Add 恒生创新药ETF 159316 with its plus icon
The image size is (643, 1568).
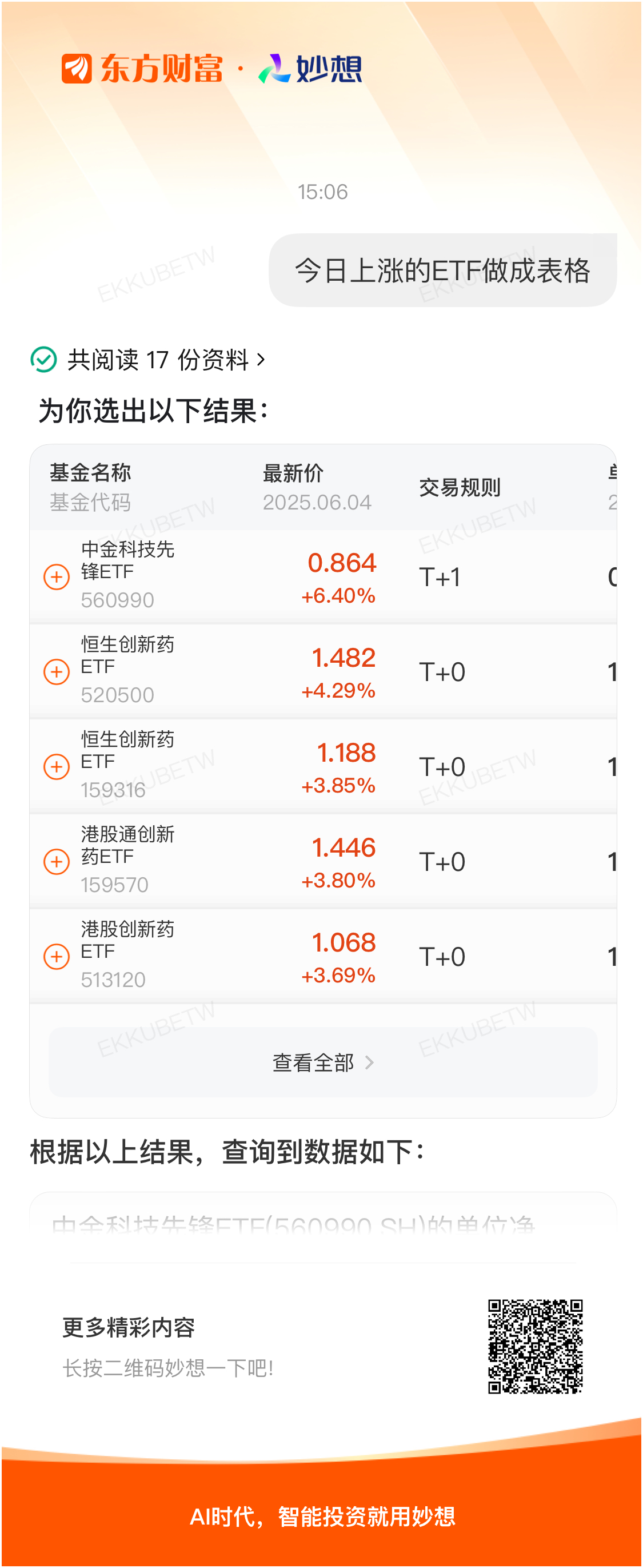pos(57,766)
